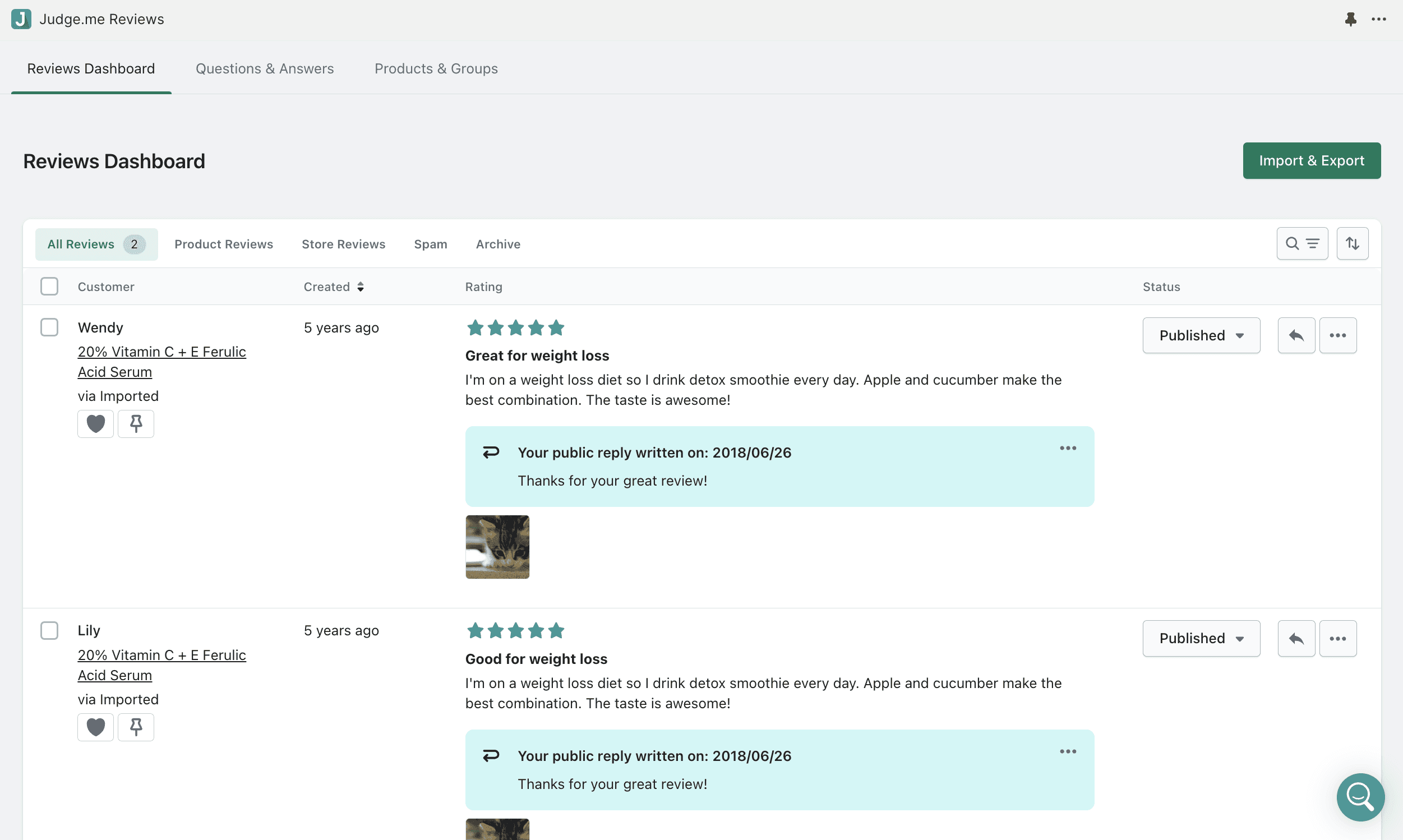Check the box next to Wendy's review
Viewport: 1403px width, 840px height.
49,327
